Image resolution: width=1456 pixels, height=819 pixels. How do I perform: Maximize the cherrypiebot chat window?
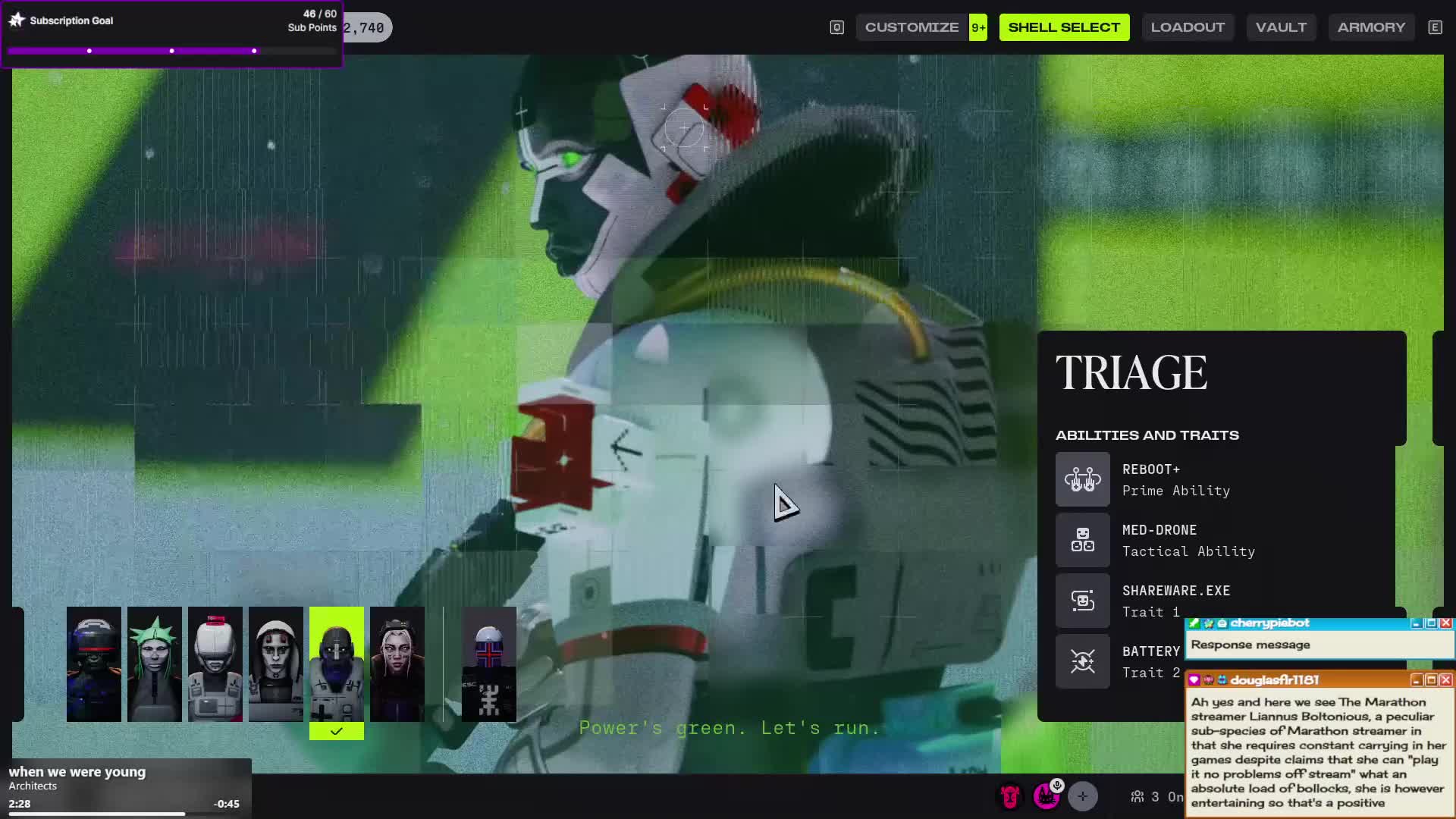[x=1431, y=623]
